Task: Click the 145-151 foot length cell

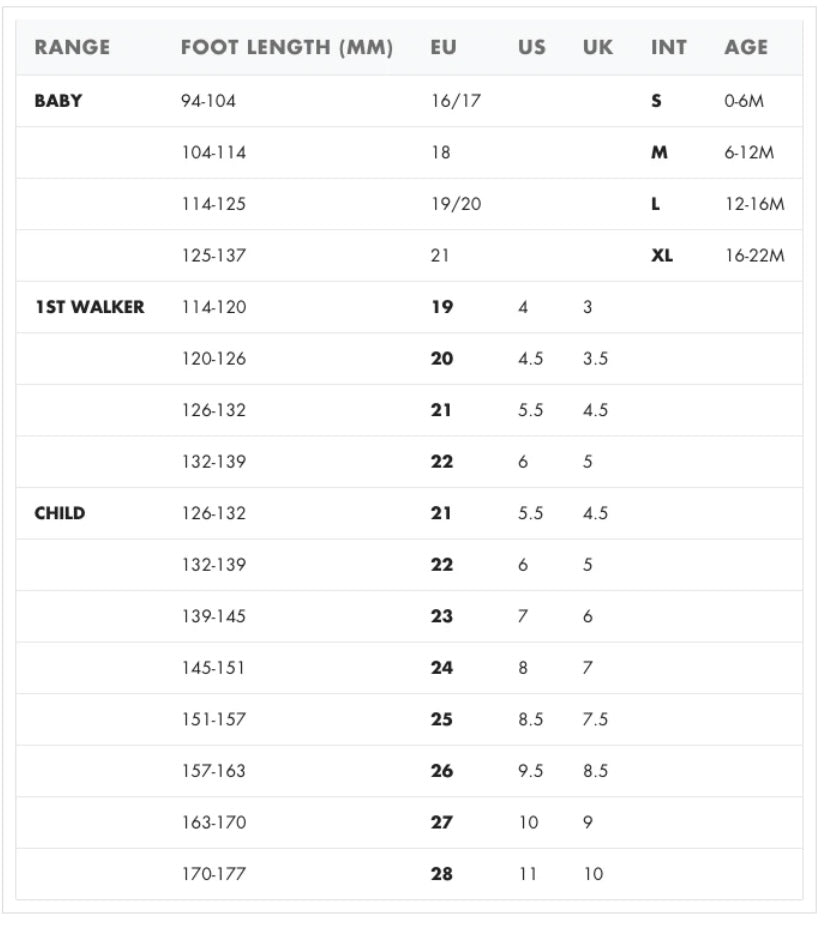Action: (x=213, y=668)
